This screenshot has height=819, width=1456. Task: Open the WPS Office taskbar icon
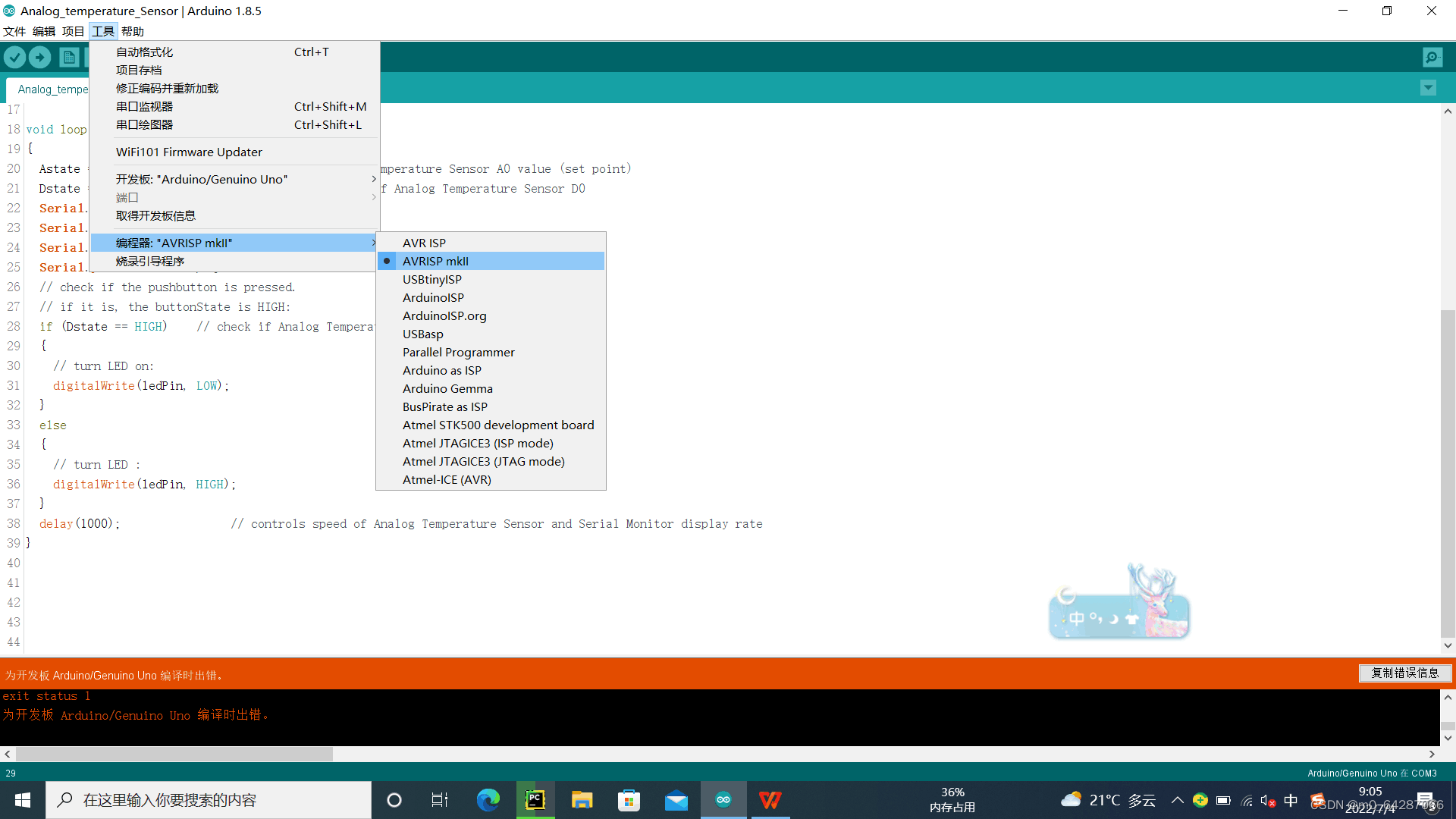(x=770, y=800)
